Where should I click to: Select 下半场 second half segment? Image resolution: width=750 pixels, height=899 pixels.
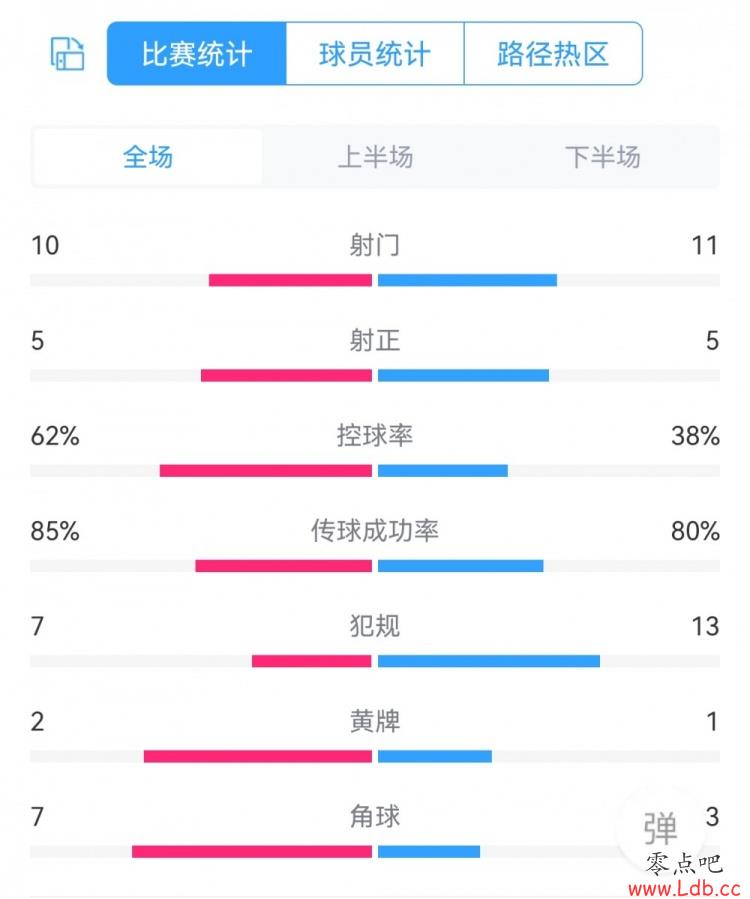(x=603, y=157)
